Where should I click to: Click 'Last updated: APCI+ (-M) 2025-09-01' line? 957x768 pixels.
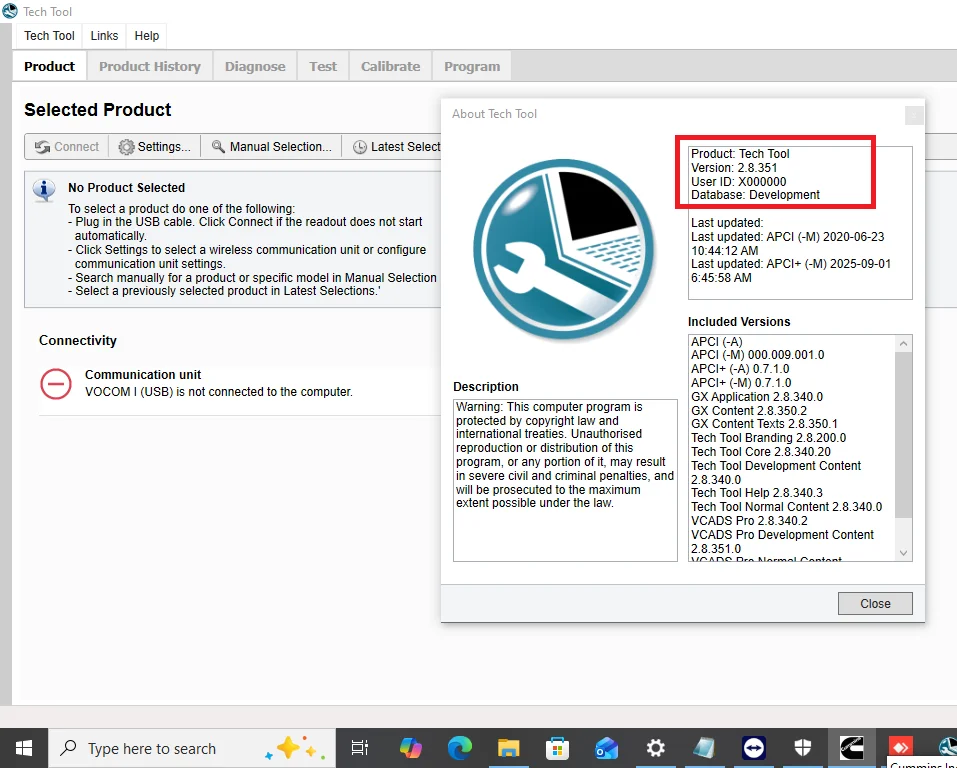coord(790,264)
